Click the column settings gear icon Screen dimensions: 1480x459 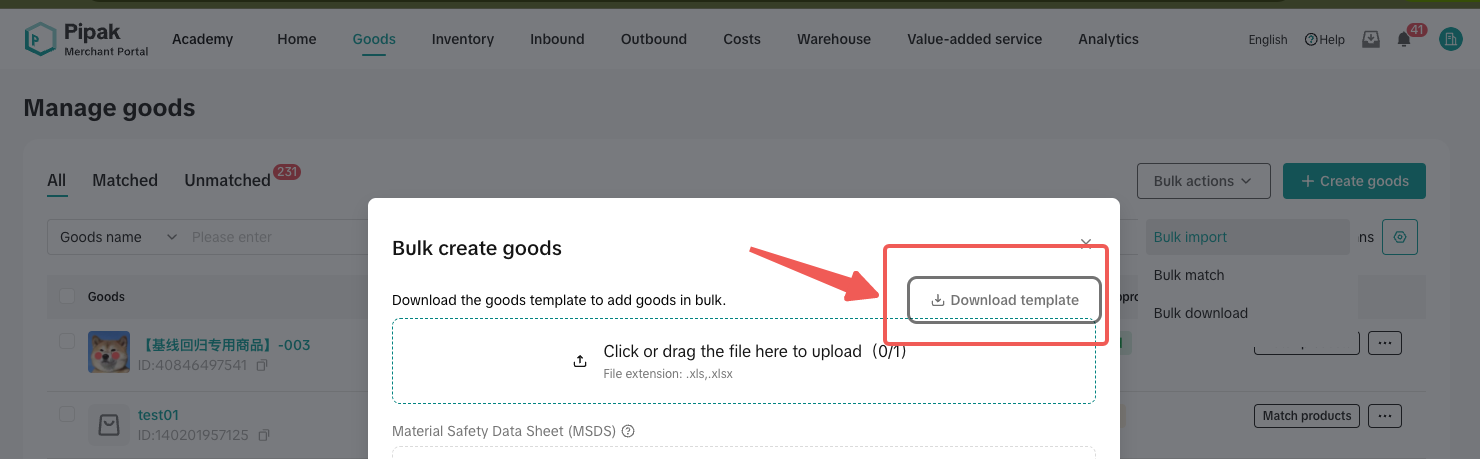[1399, 237]
